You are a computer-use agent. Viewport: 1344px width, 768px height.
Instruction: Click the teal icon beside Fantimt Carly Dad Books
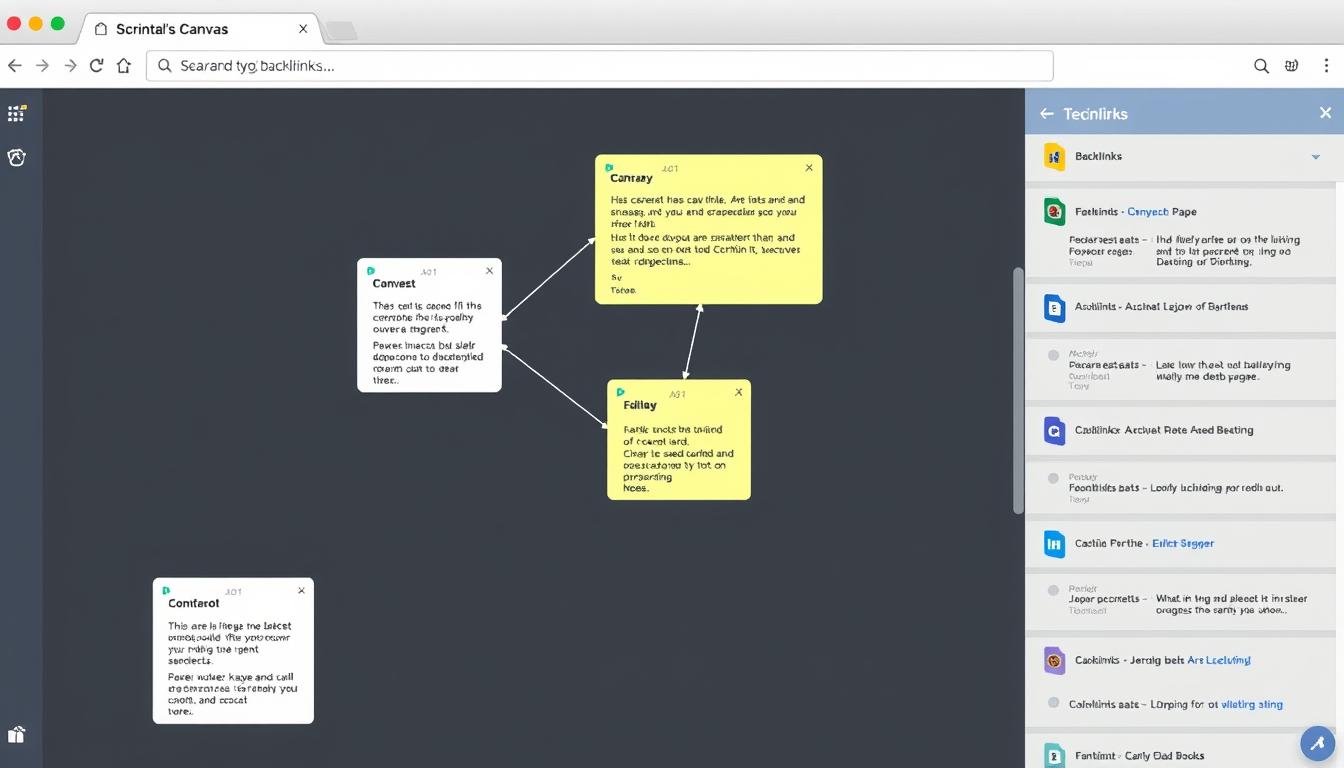click(x=1054, y=755)
